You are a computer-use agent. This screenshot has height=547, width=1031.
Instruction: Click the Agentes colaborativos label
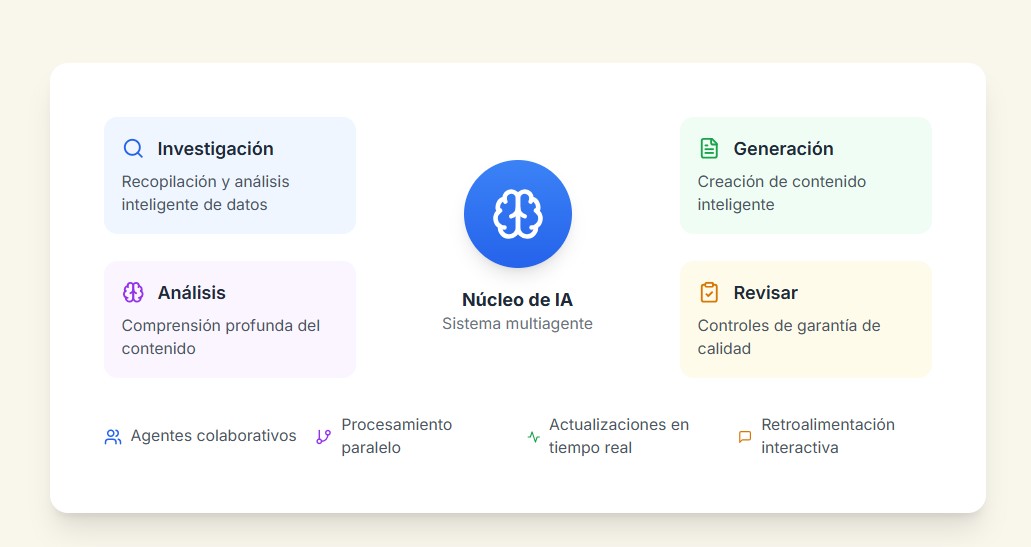click(213, 436)
